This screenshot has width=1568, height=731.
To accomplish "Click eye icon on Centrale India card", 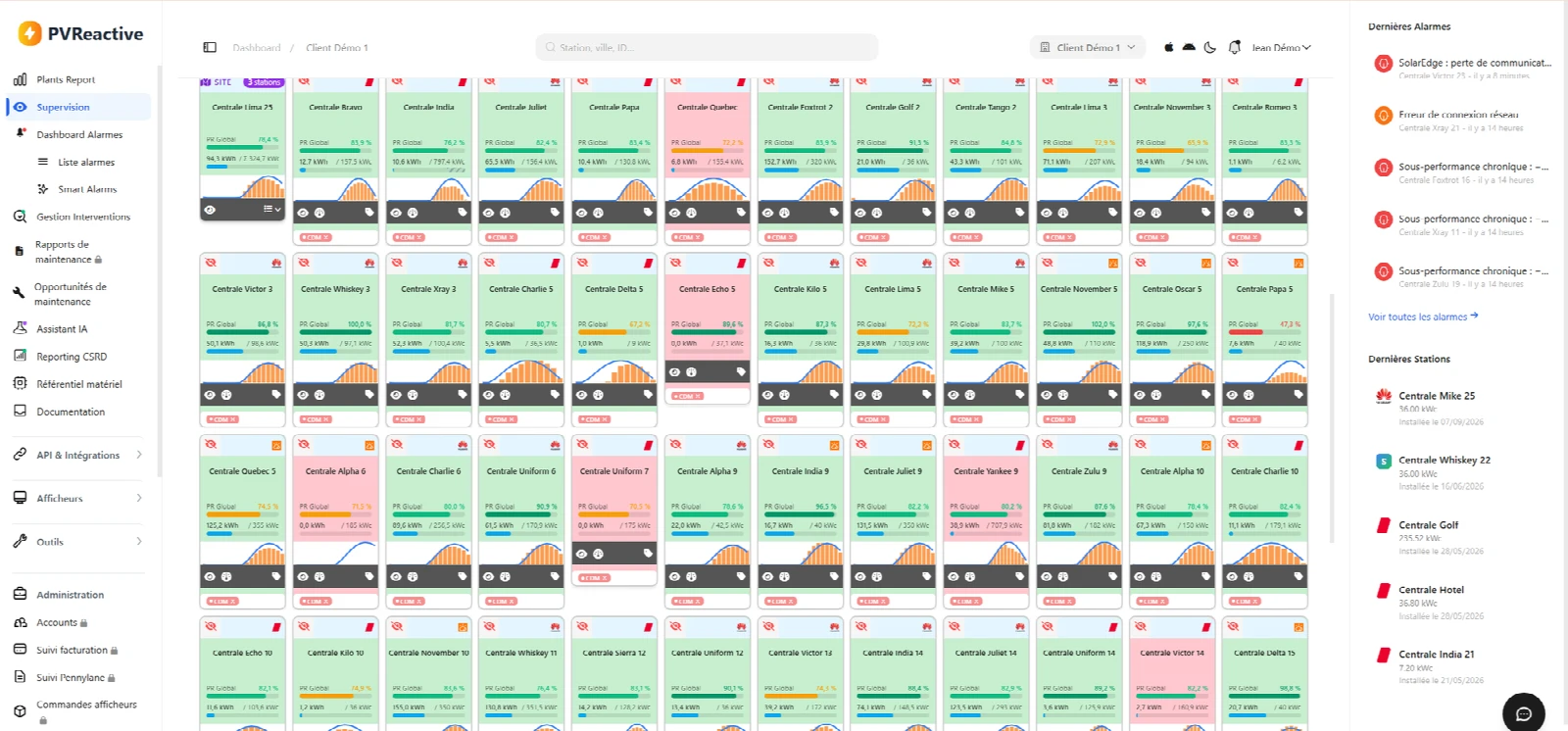I will tap(396, 212).
